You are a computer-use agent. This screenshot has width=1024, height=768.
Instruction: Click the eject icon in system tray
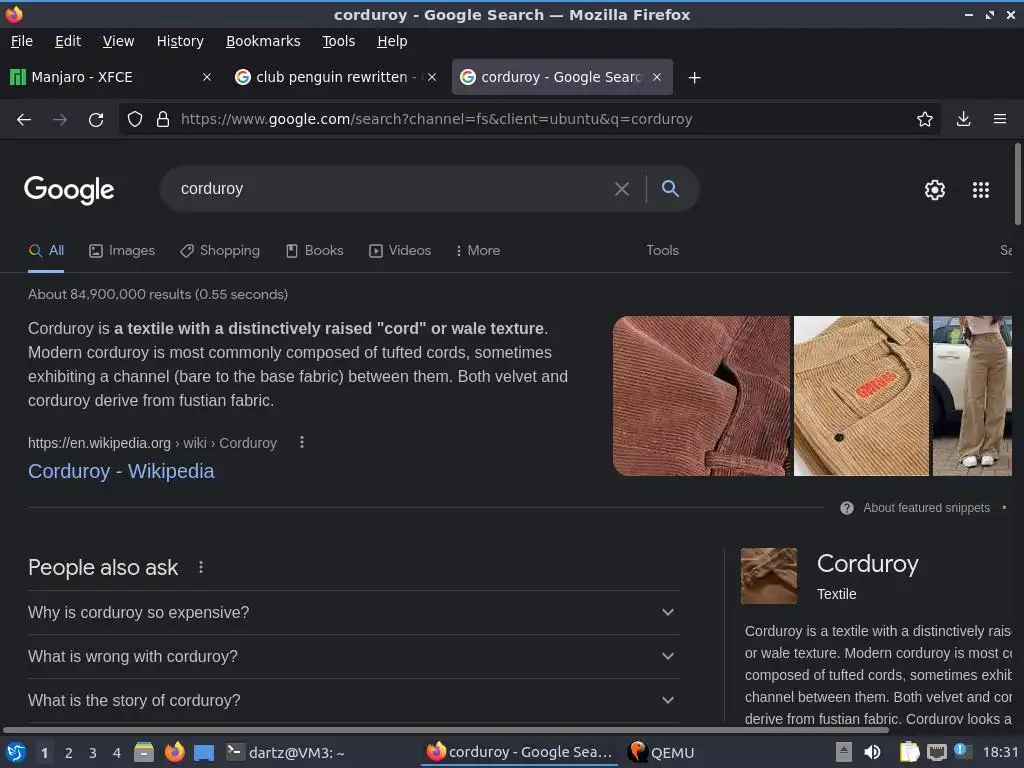pos(844,752)
